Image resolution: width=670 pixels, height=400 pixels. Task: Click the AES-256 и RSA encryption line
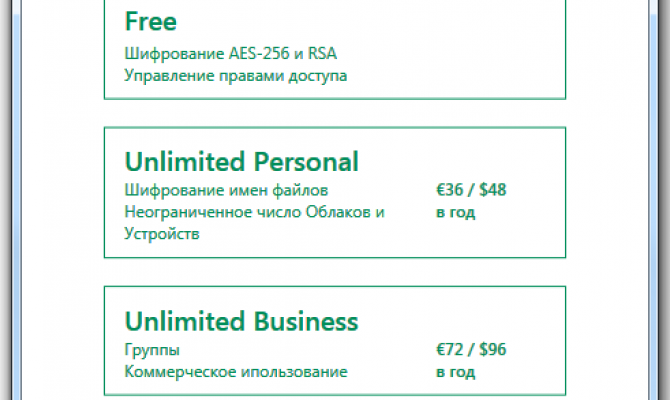[x=230, y=53]
